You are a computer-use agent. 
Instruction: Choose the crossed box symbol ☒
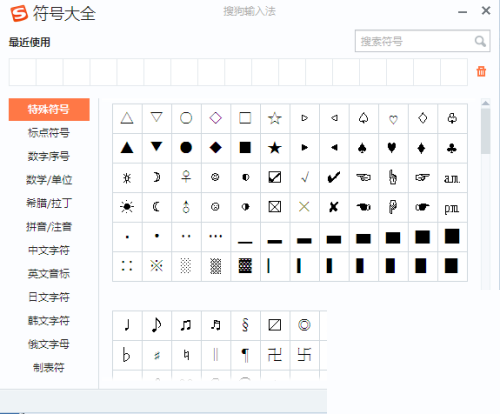pyautogui.click(x=275, y=207)
